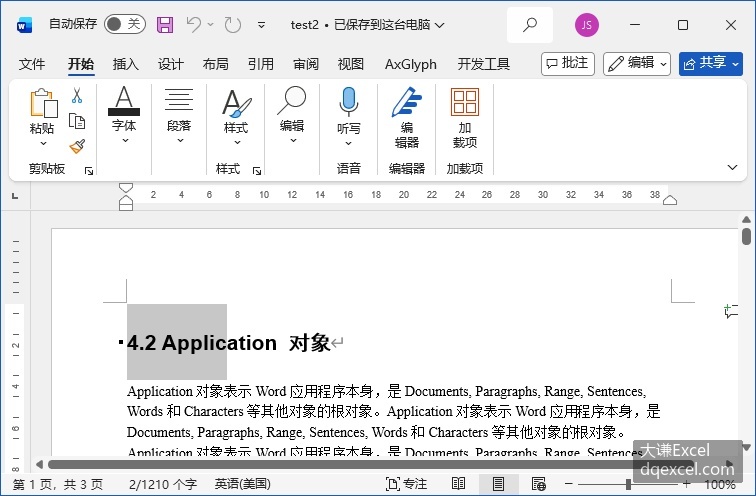Open the JS account profile avatar
Viewport: 756px width, 496px height.
click(586, 25)
